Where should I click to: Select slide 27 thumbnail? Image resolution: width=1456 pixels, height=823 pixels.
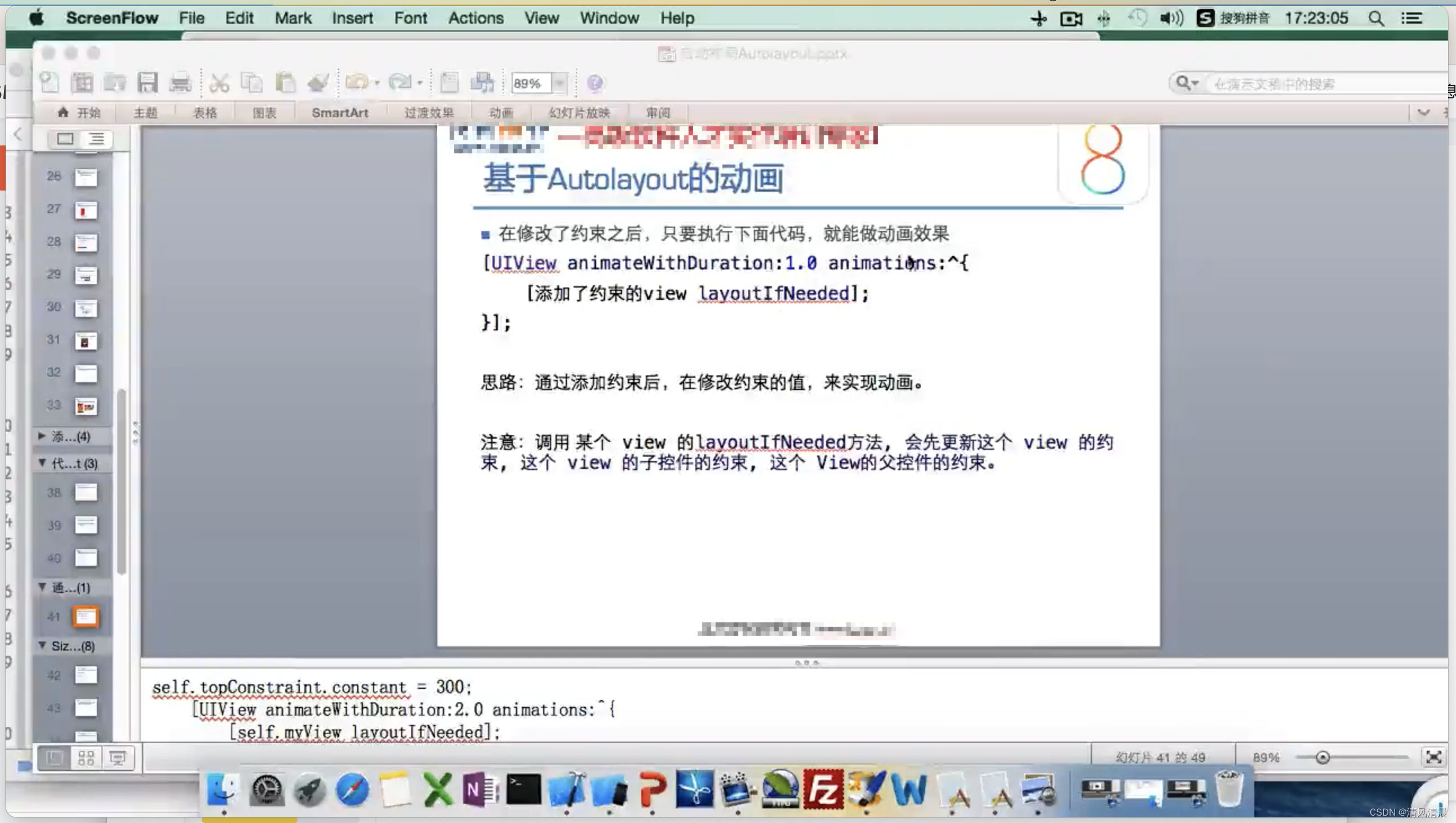click(86, 210)
